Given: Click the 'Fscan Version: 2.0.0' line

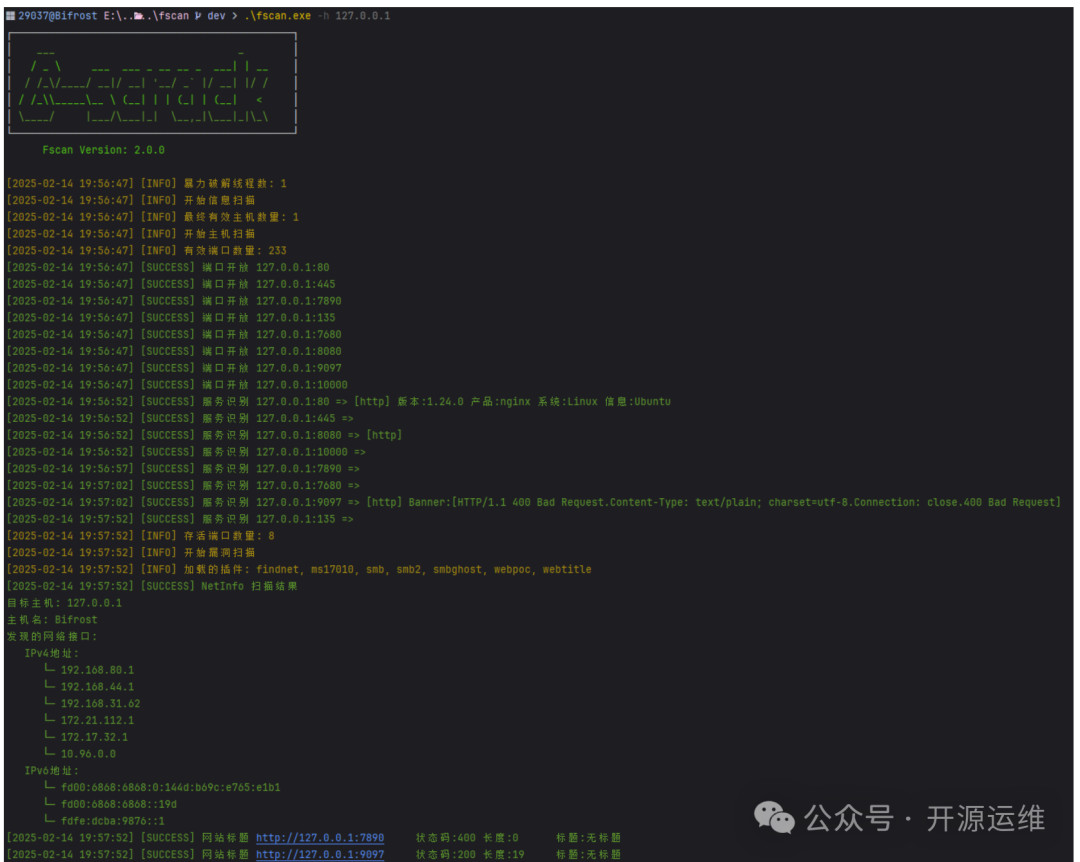Looking at the screenshot, I should tap(103, 150).
